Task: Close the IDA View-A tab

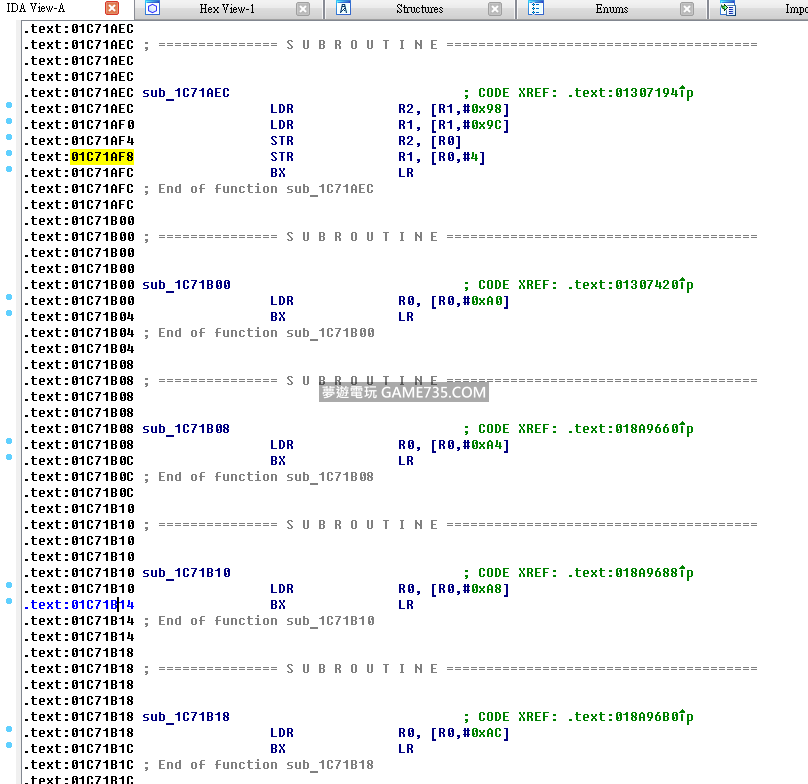Action: [111, 9]
